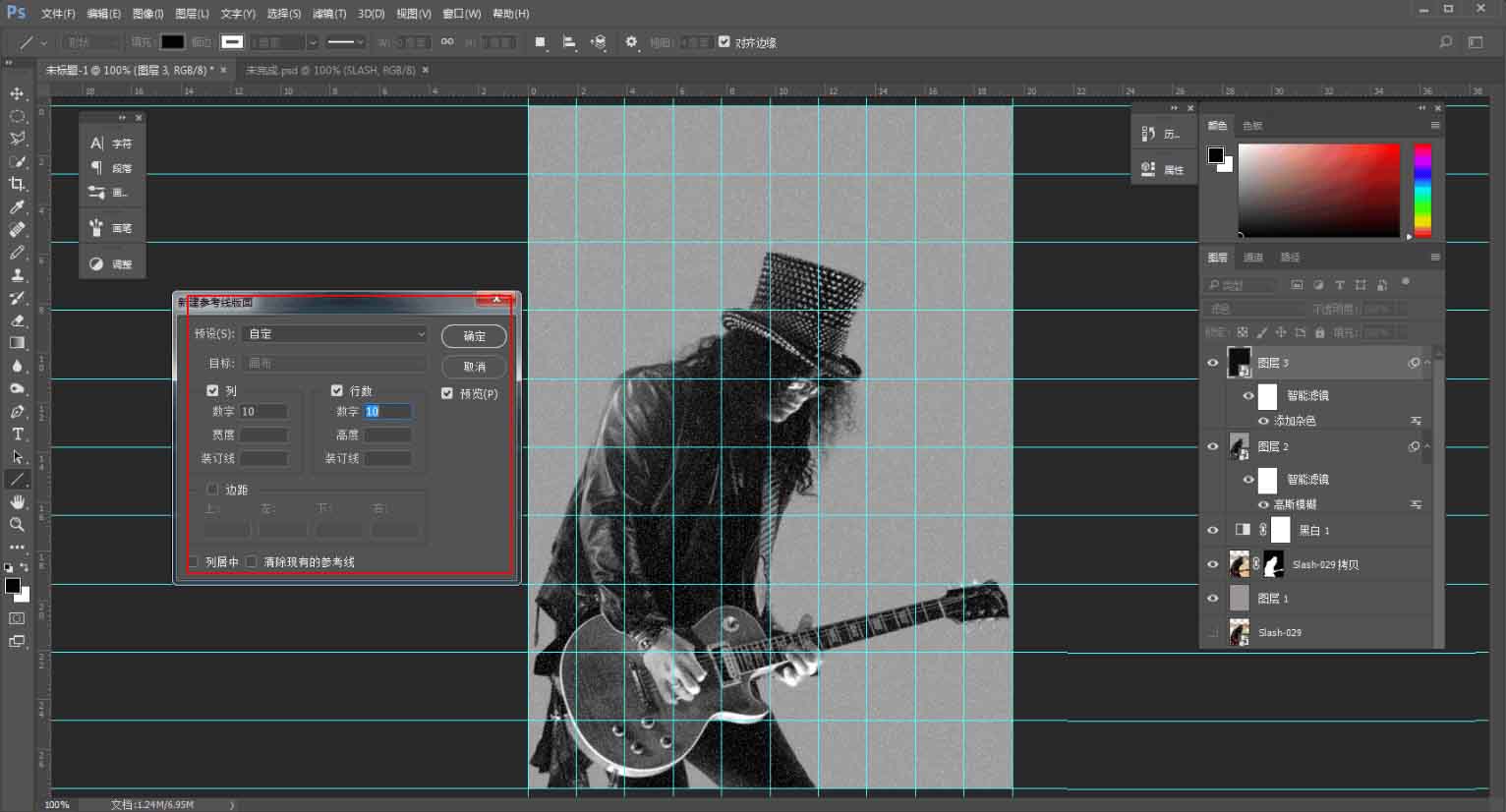1506x812 pixels.
Task: Switch to the 色板 (Swatches) tab
Action: (x=1251, y=126)
